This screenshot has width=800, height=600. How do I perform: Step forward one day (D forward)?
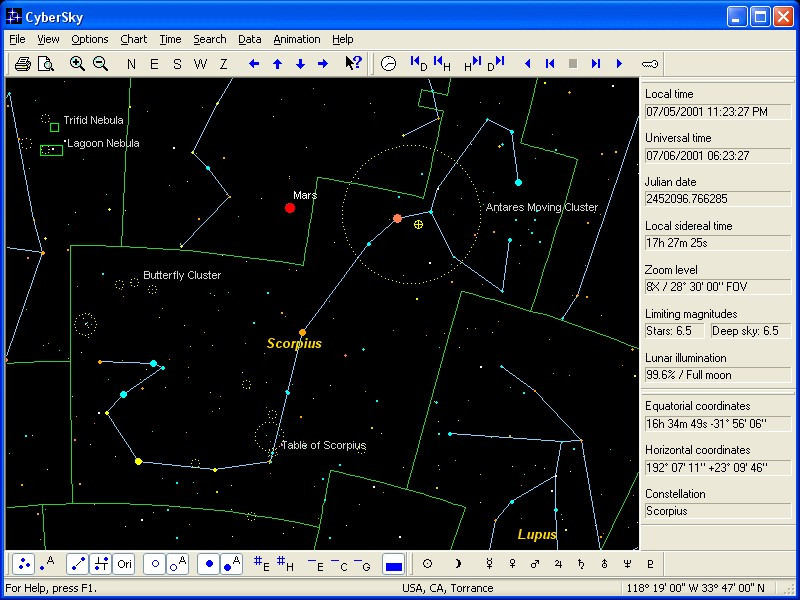pos(495,64)
